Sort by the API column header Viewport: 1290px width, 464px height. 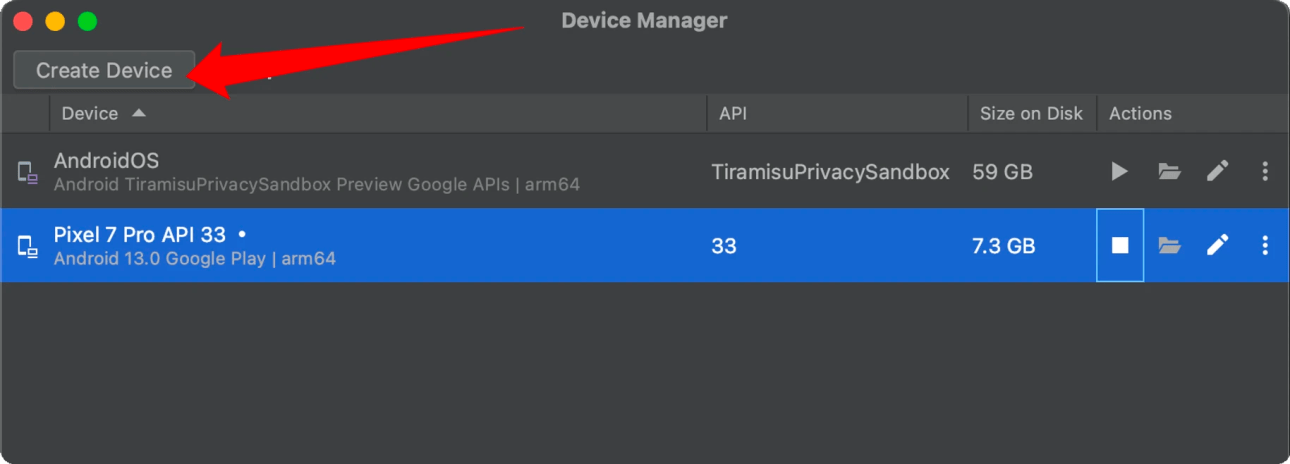[733, 114]
